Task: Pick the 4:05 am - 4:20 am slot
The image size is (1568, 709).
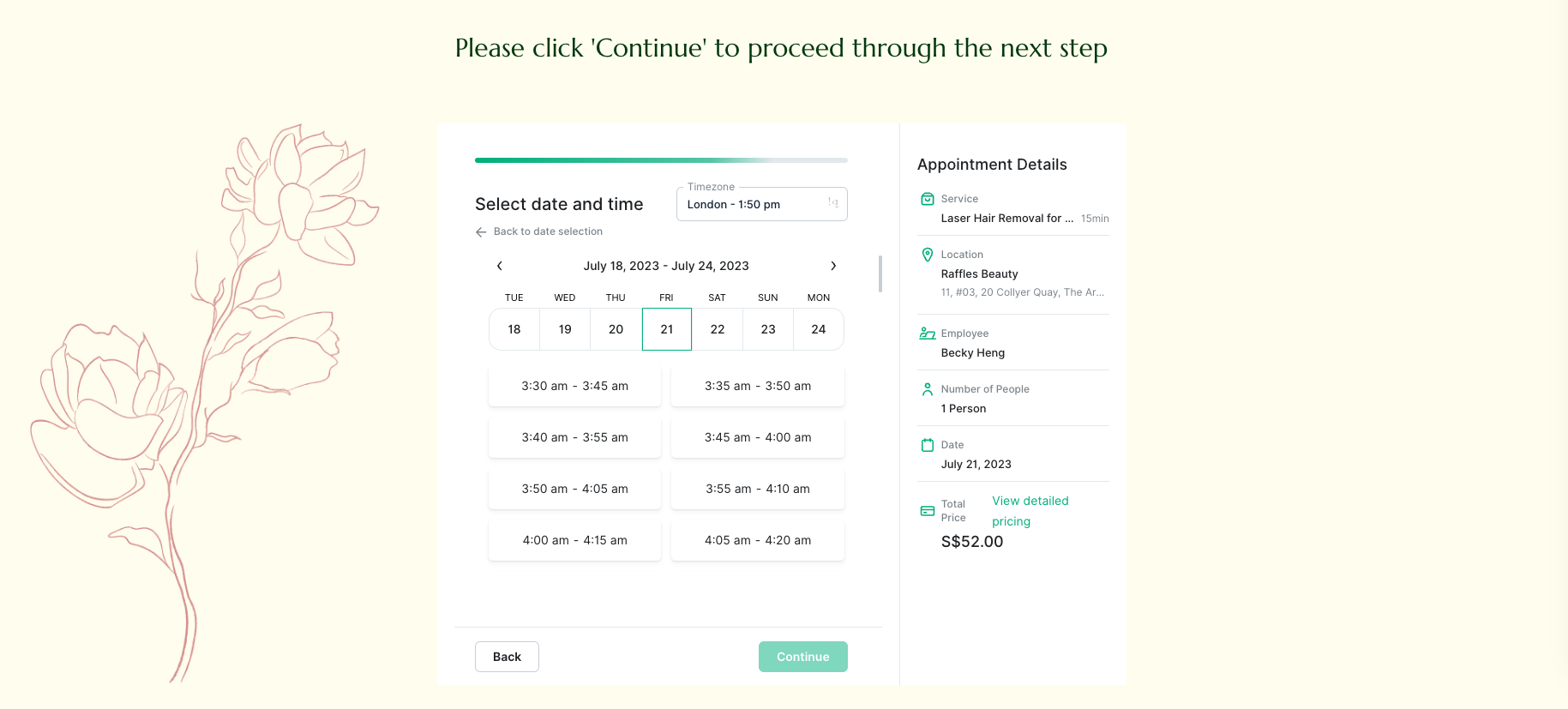Action: (x=757, y=540)
